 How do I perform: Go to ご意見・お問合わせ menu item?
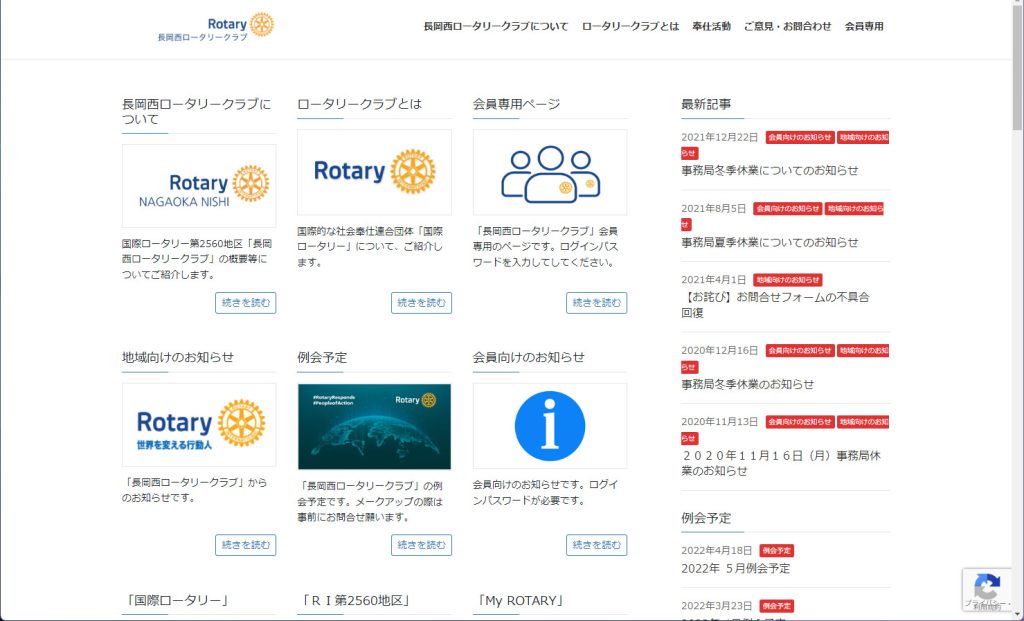787,27
